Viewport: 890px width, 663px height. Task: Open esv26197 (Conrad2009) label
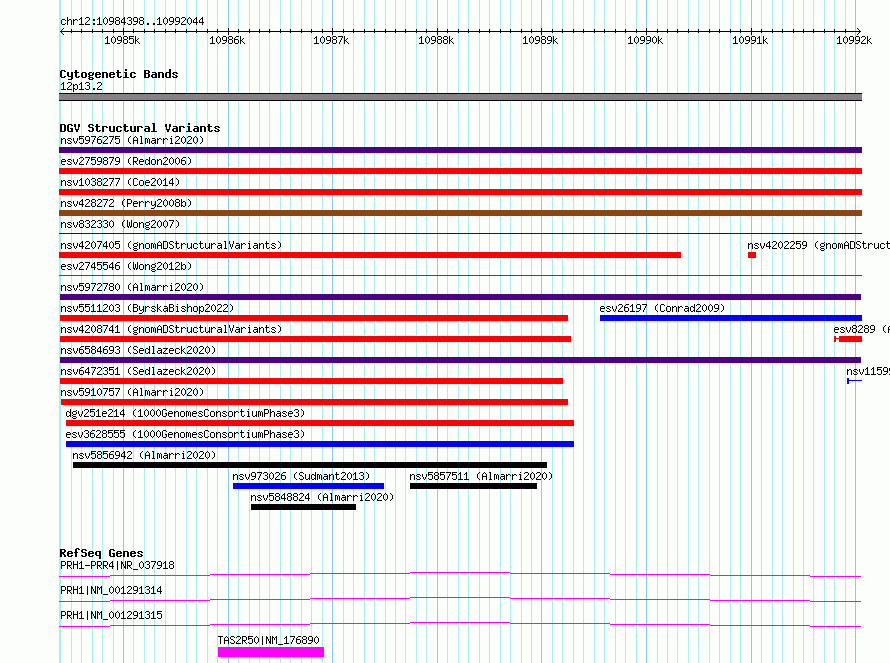[662, 308]
